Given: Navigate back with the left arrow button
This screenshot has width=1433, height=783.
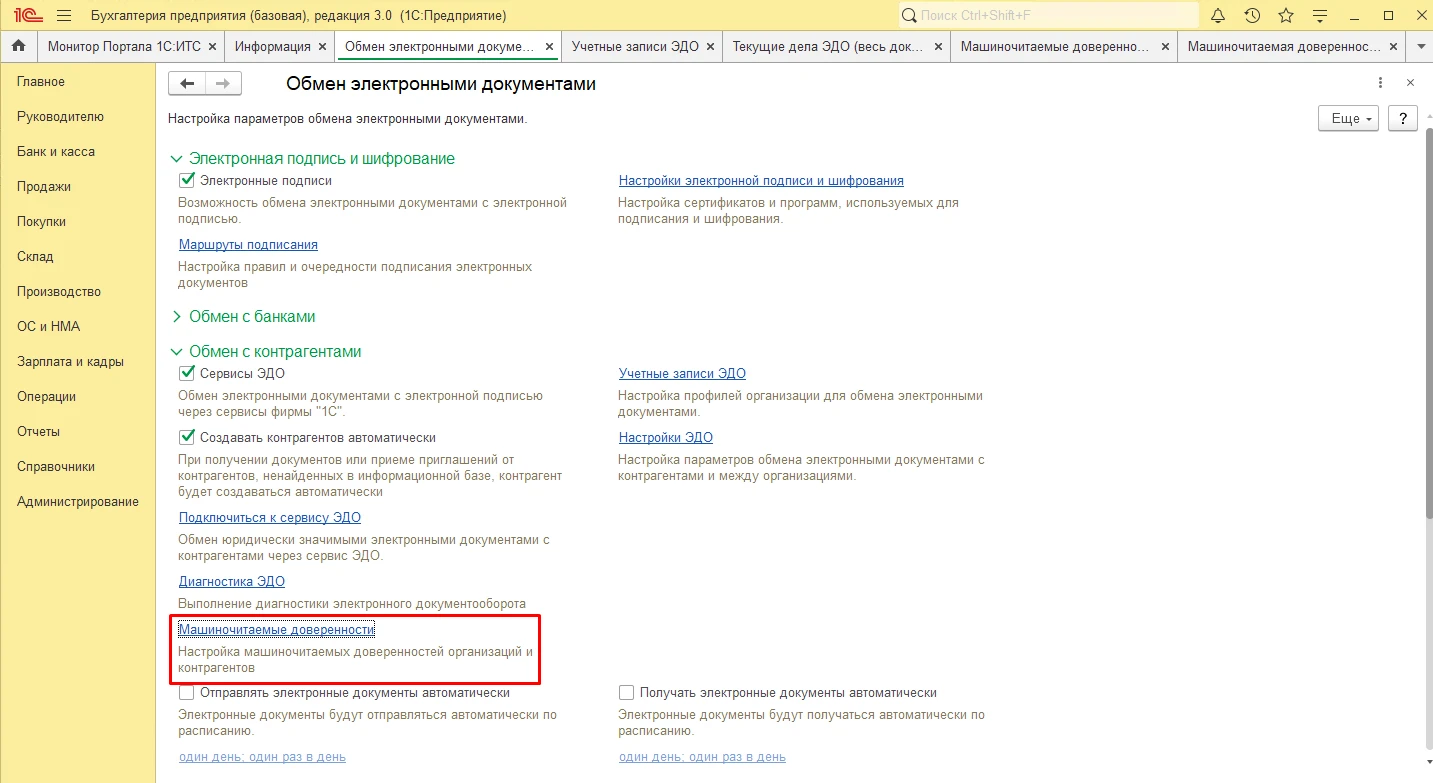Looking at the screenshot, I should (186, 84).
